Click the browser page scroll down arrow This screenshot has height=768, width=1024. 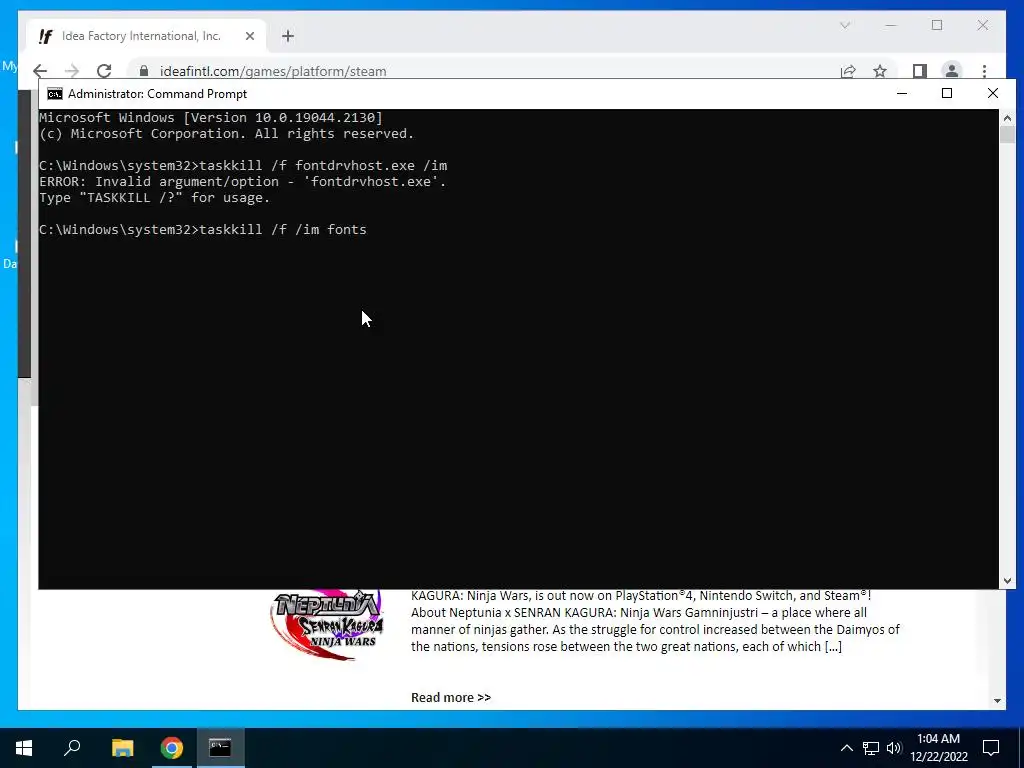pyautogui.click(x=997, y=701)
